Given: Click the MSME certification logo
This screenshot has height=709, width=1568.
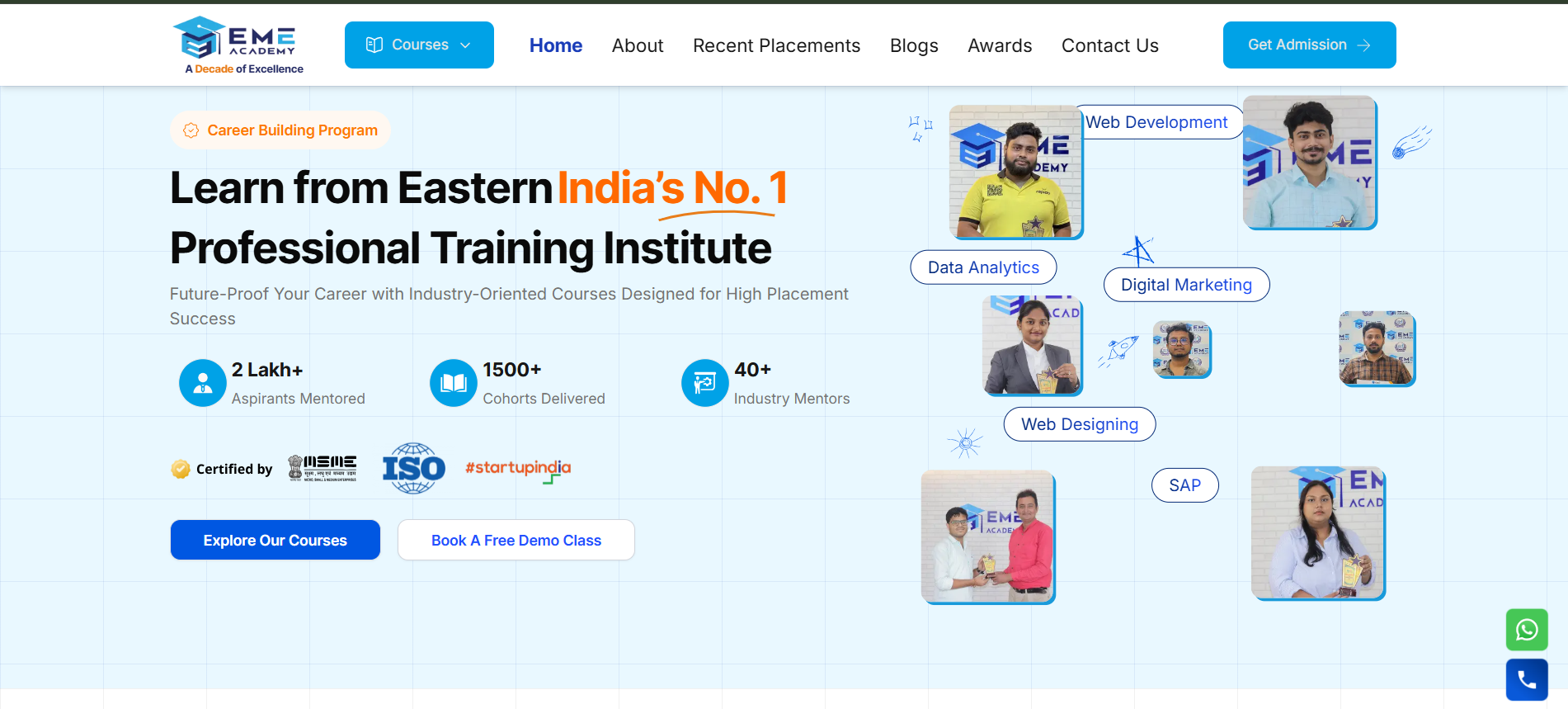Looking at the screenshot, I should pos(323,468).
